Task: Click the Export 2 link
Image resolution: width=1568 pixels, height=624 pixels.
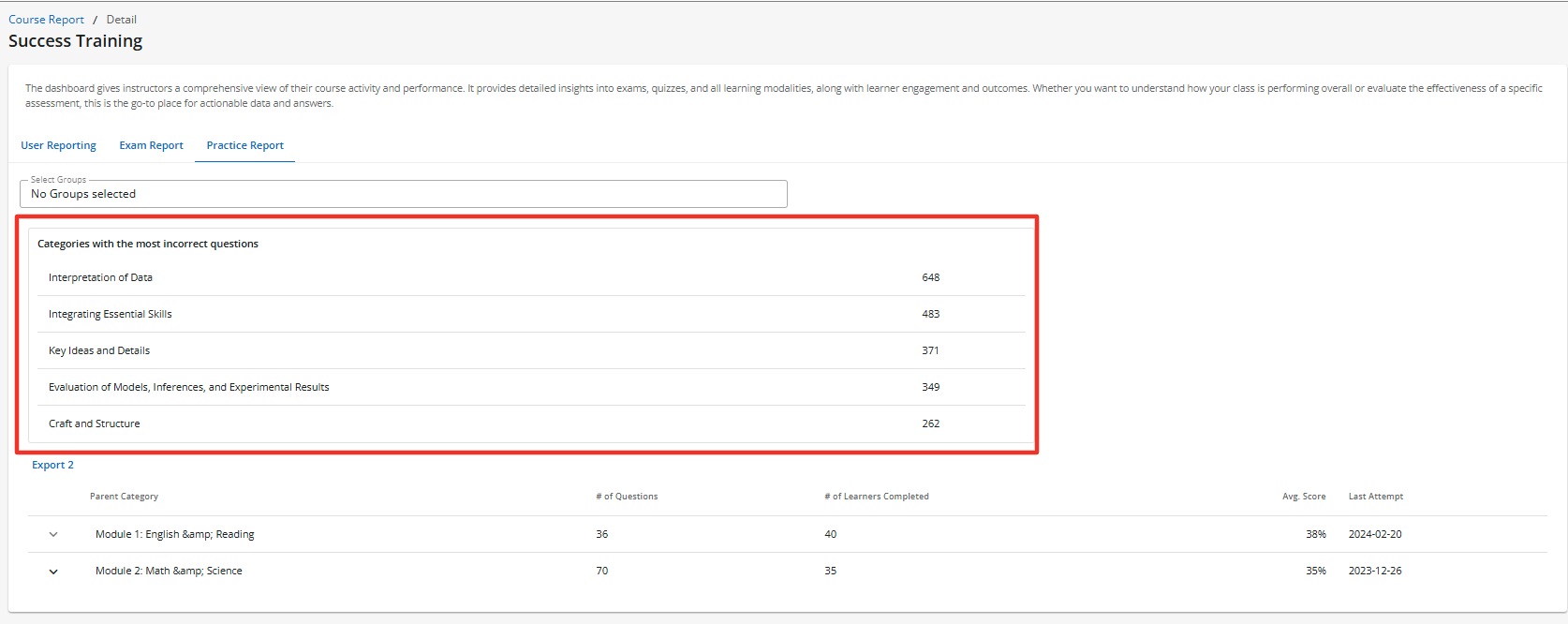Action: [x=52, y=465]
